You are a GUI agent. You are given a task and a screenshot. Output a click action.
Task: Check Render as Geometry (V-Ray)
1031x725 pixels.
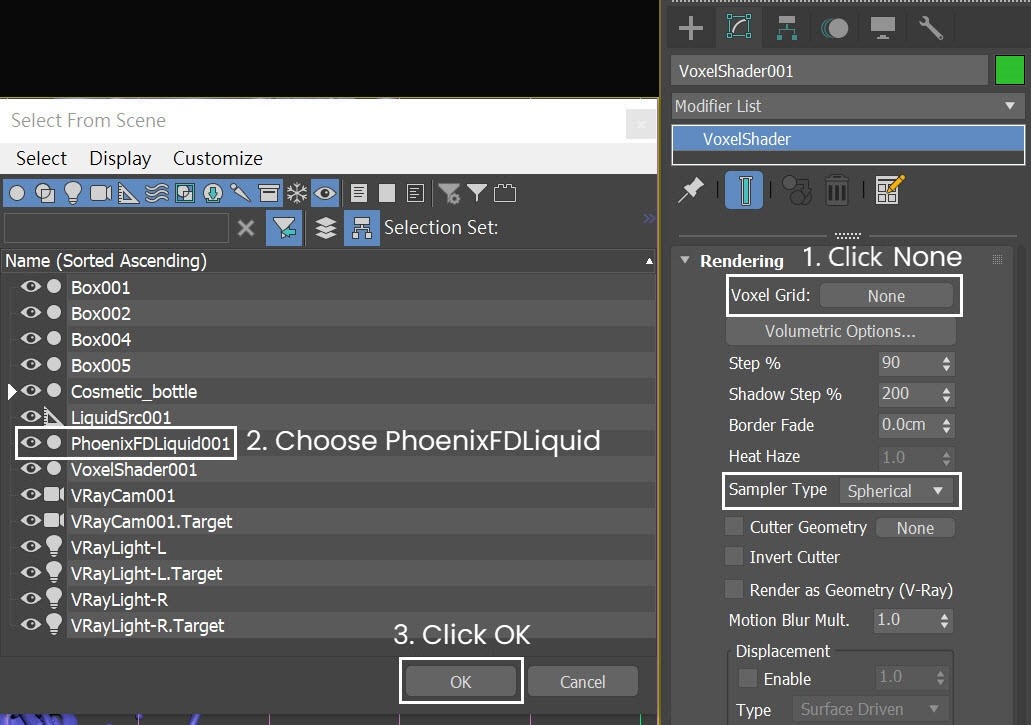[x=734, y=589]
